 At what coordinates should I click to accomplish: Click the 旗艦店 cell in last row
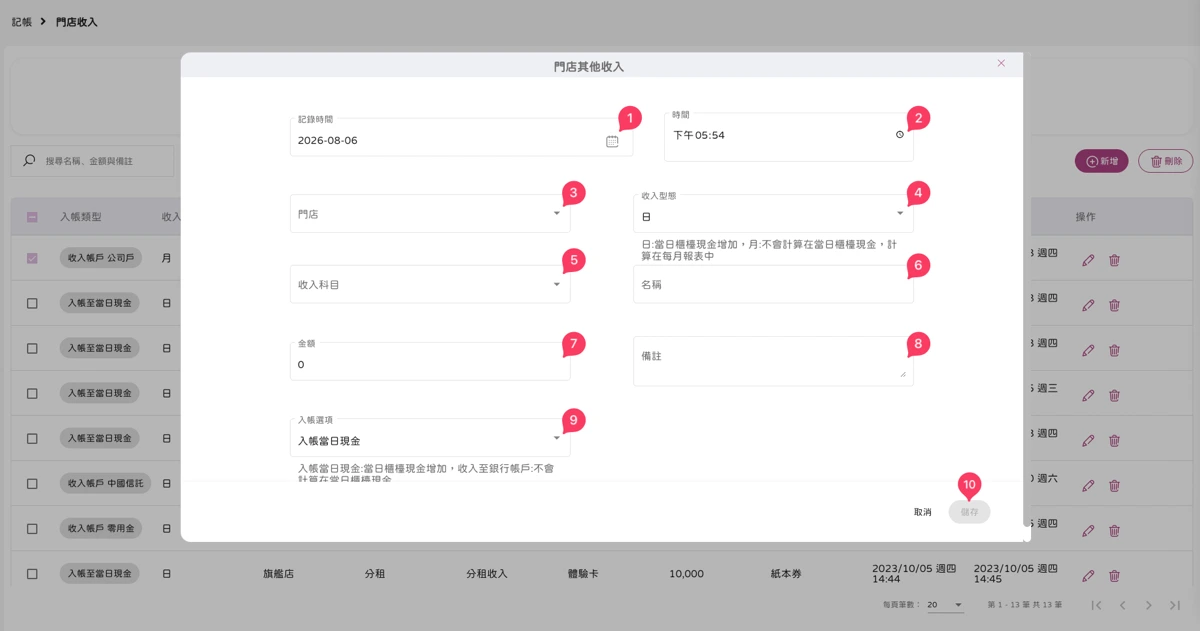click(x=278, y=574)
